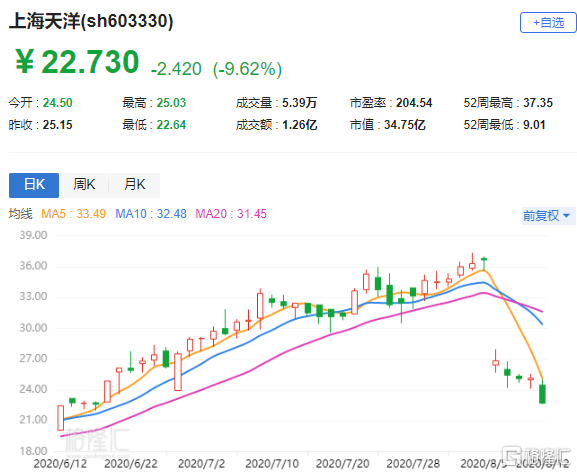Click the day high value 25.03
Viewport: 577px width, 473px height.
[171, 103]
